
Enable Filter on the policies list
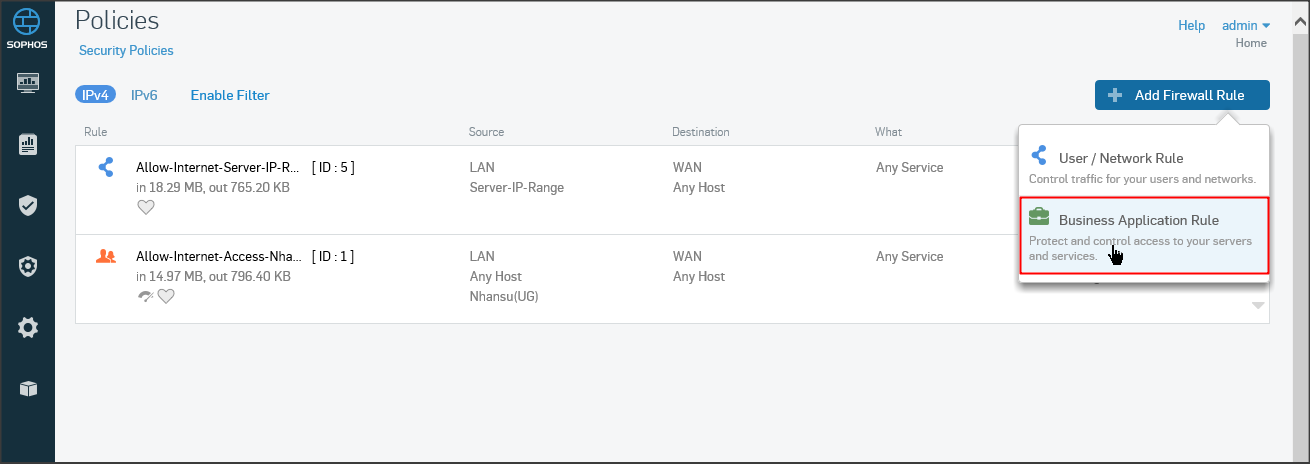point(230,95)
